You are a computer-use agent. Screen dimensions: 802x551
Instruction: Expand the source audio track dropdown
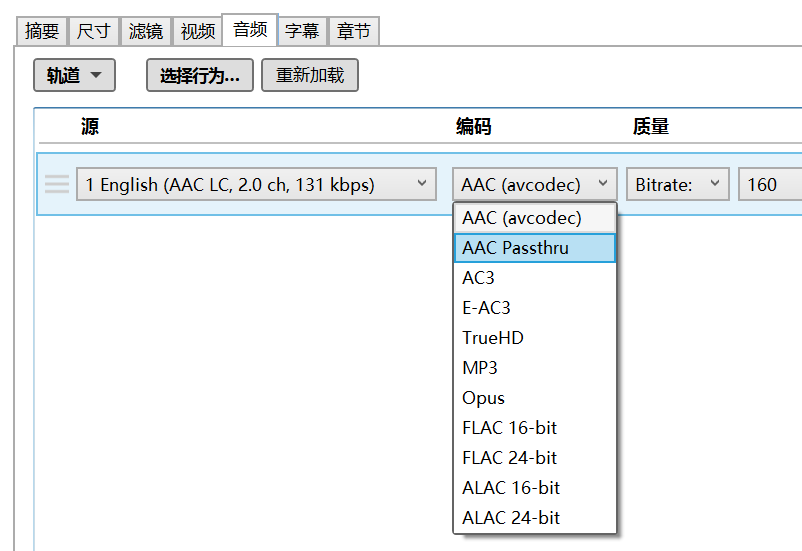click(256, 184)
